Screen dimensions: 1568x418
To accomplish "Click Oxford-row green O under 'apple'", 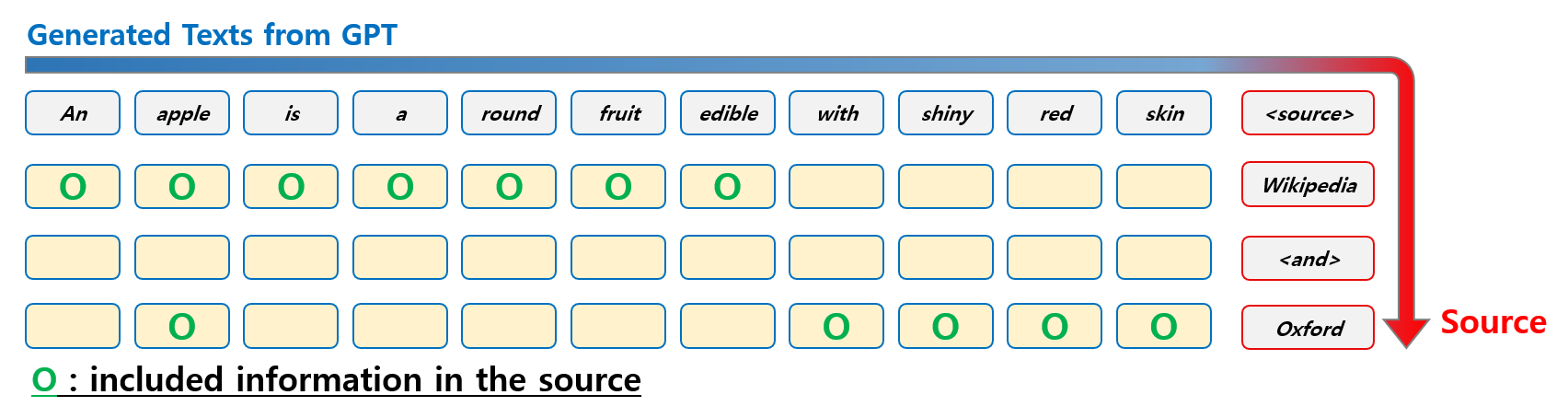I will (182, 327).
